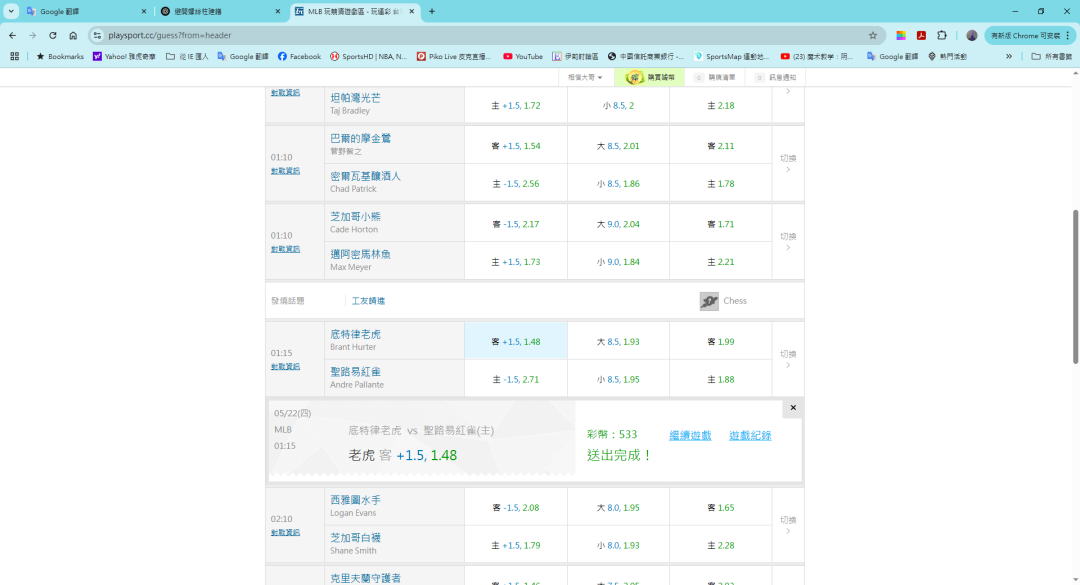Viewport: 1080px width, 585px height.
Task: Open 對戰資訊 for the 西雅圖水手 game
Action: click(x=285, y=533)
